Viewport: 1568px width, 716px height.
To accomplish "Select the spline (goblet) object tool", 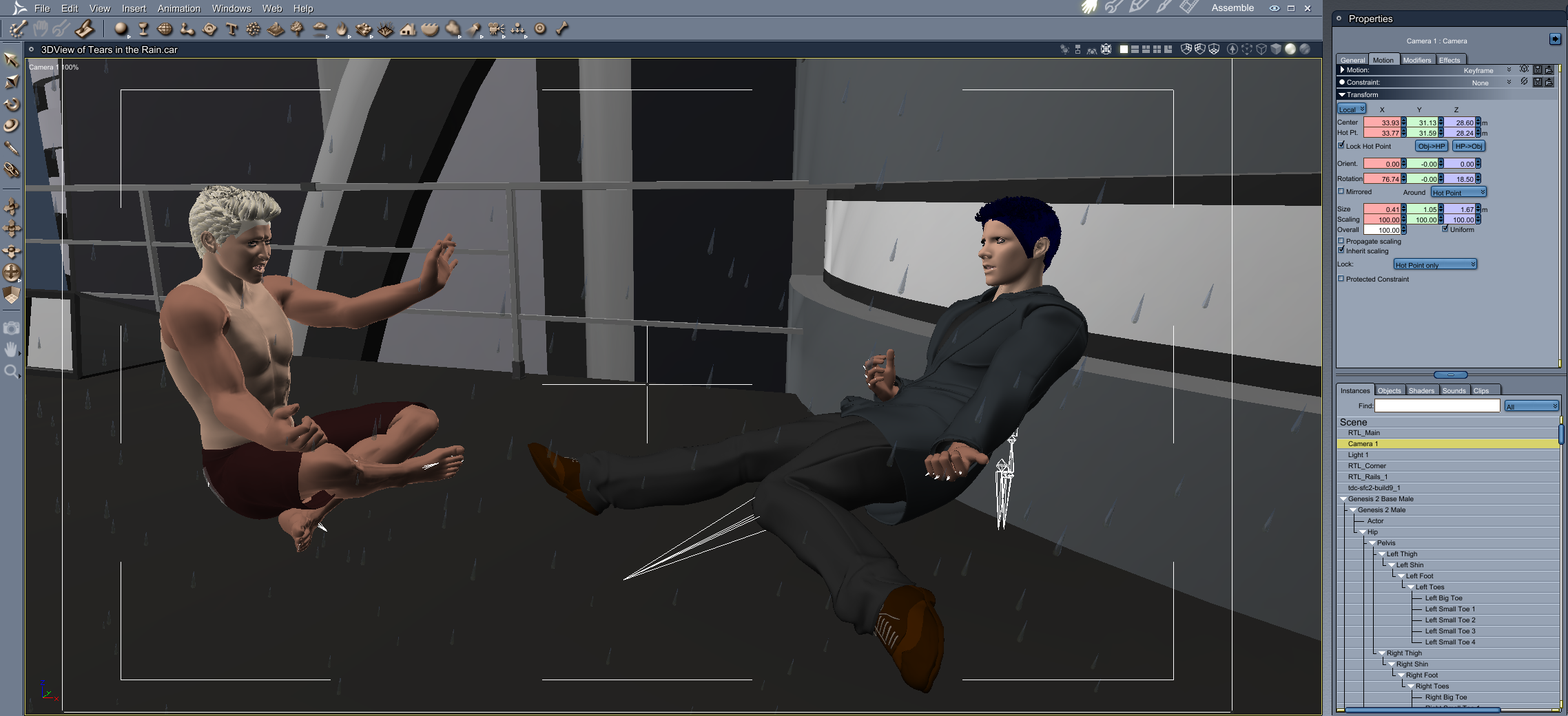I will pos(143,29).
